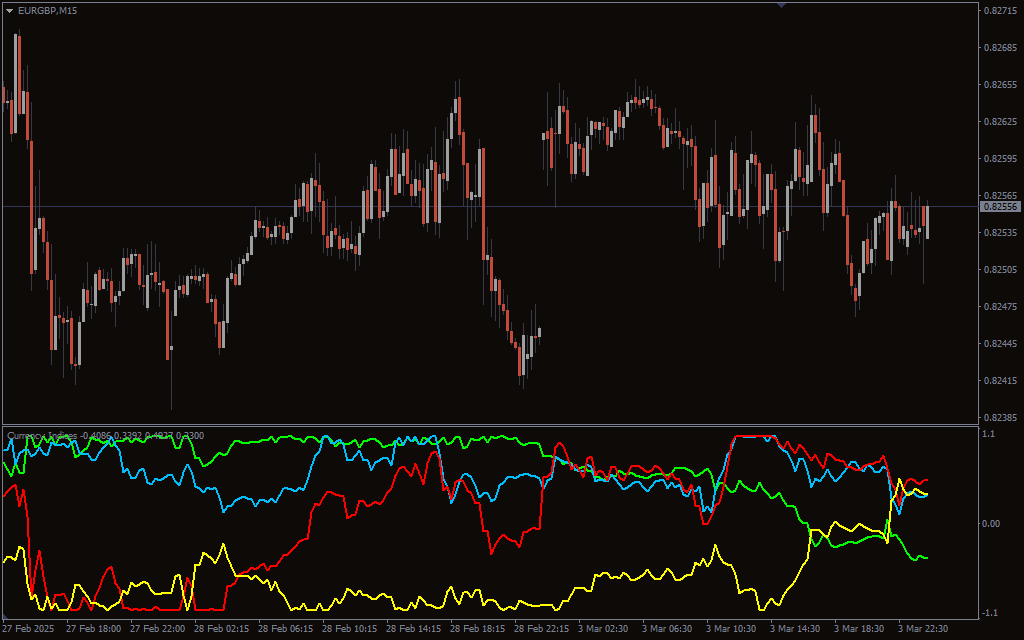
Task: Click the chart shift triangle marker at top
Action: 781,5
